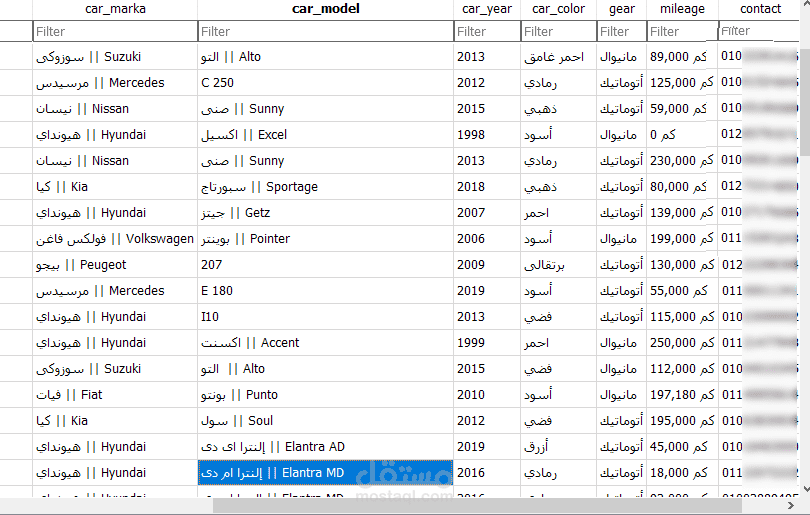The image size is (810, 515).
Task: Select the year 2018 cell
Action: tap(487, 187)
